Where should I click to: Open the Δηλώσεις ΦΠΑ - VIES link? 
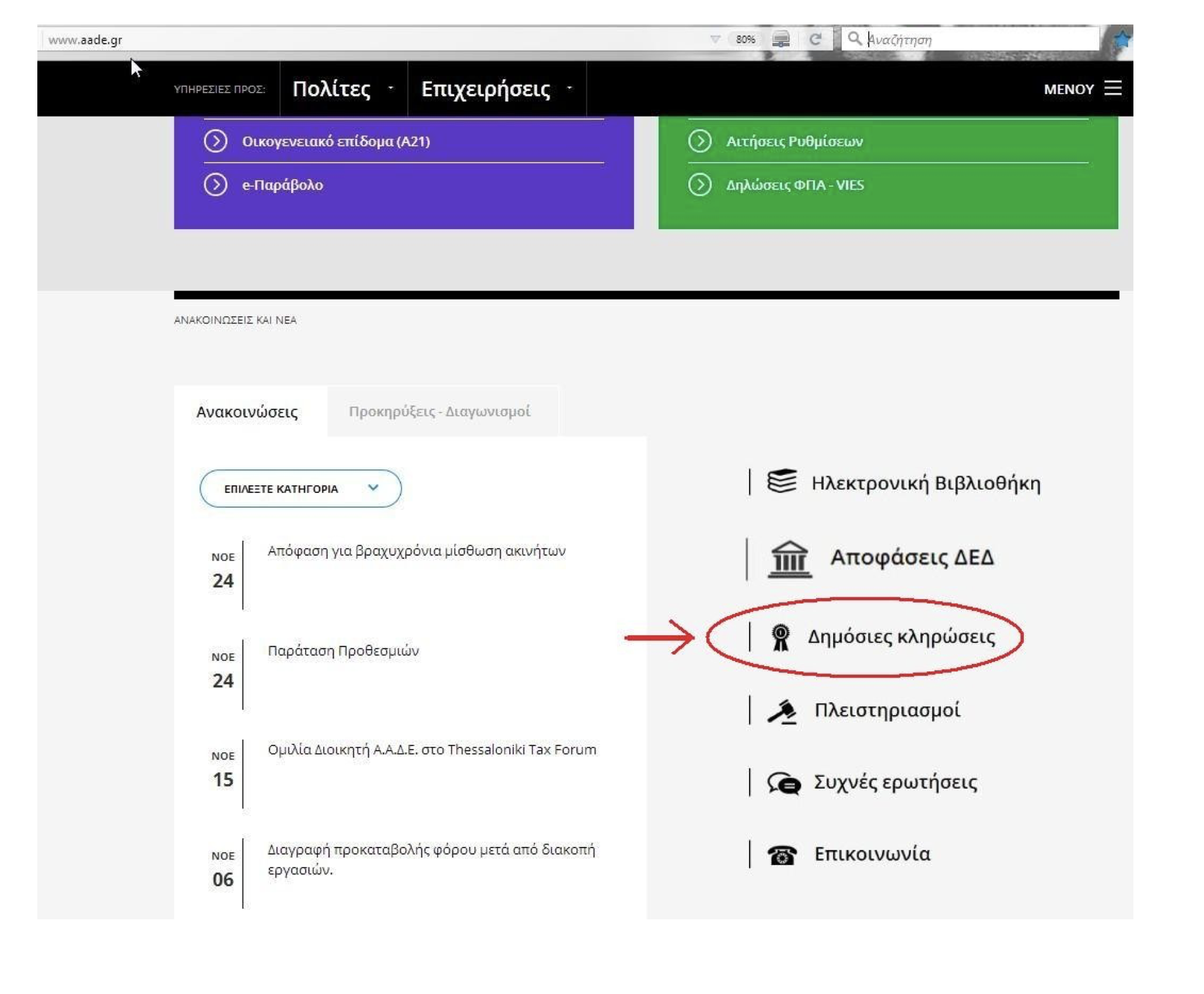pos(794,185)
